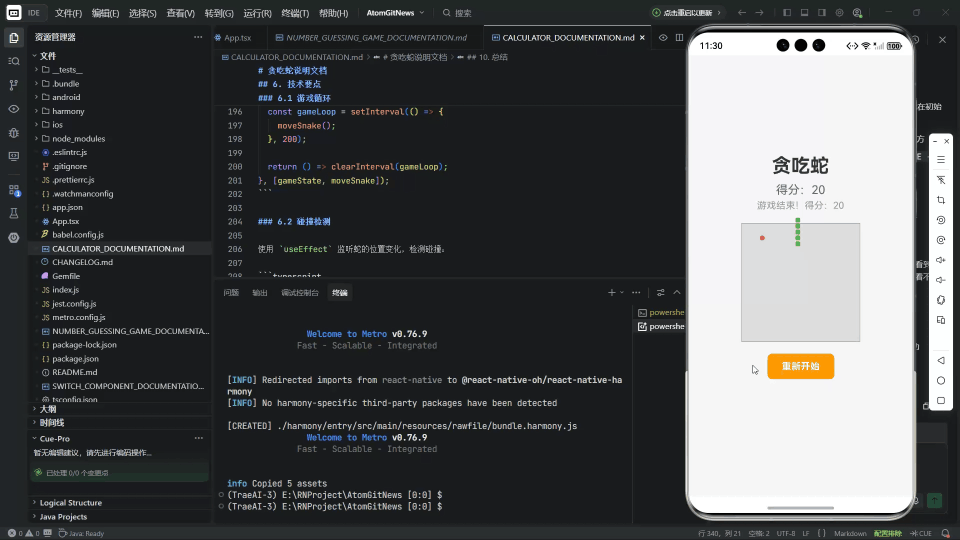This screenshot has height=540, width=960.
Task: Toggle the secondary sidebar layout icon
Action: pos(822,12)
